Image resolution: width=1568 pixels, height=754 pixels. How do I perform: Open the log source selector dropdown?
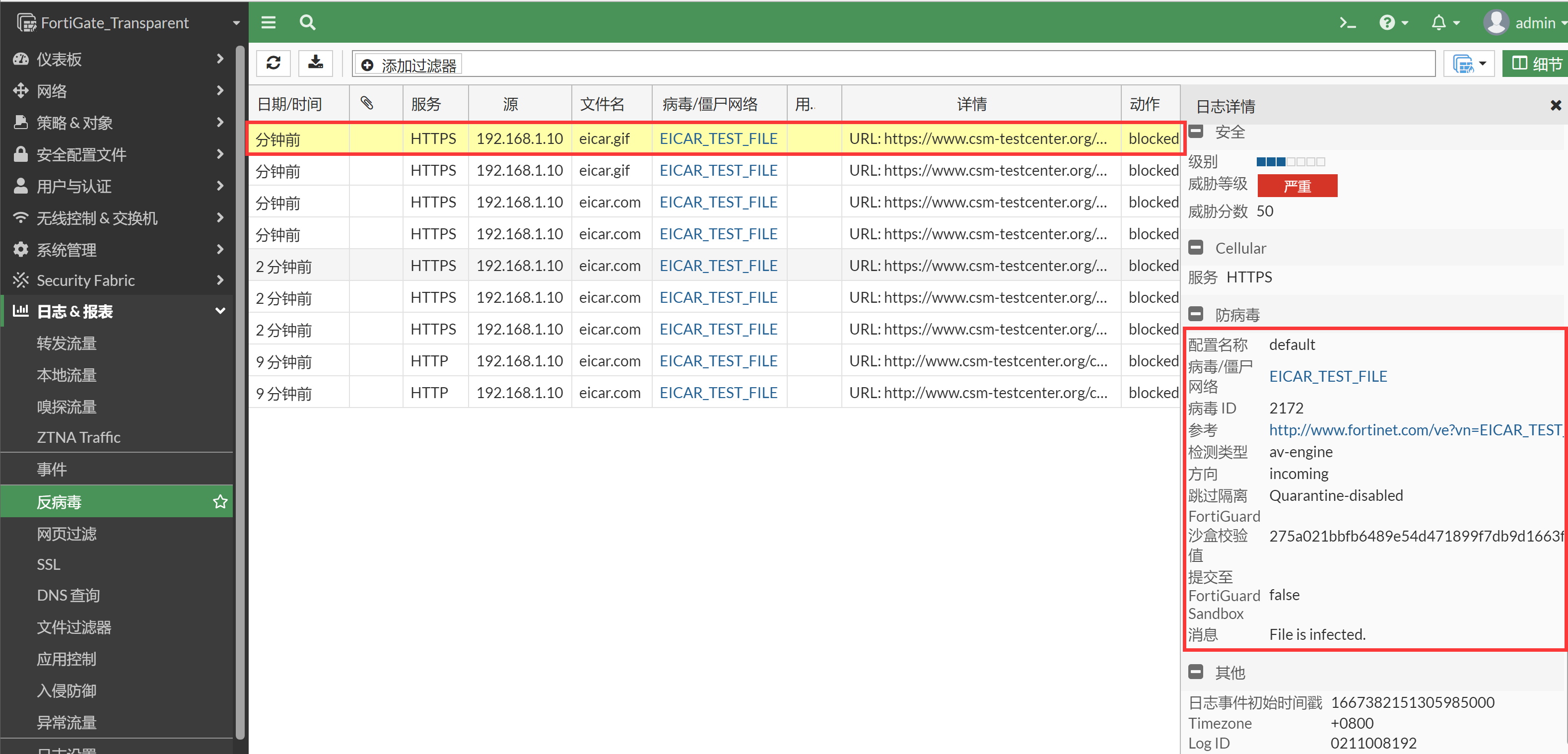(x=1469, y=64)
